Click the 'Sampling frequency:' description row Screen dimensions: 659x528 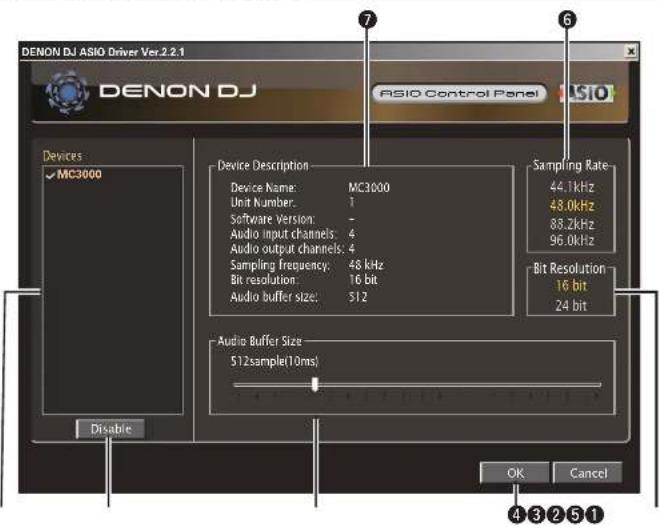[x=307, y=265]
